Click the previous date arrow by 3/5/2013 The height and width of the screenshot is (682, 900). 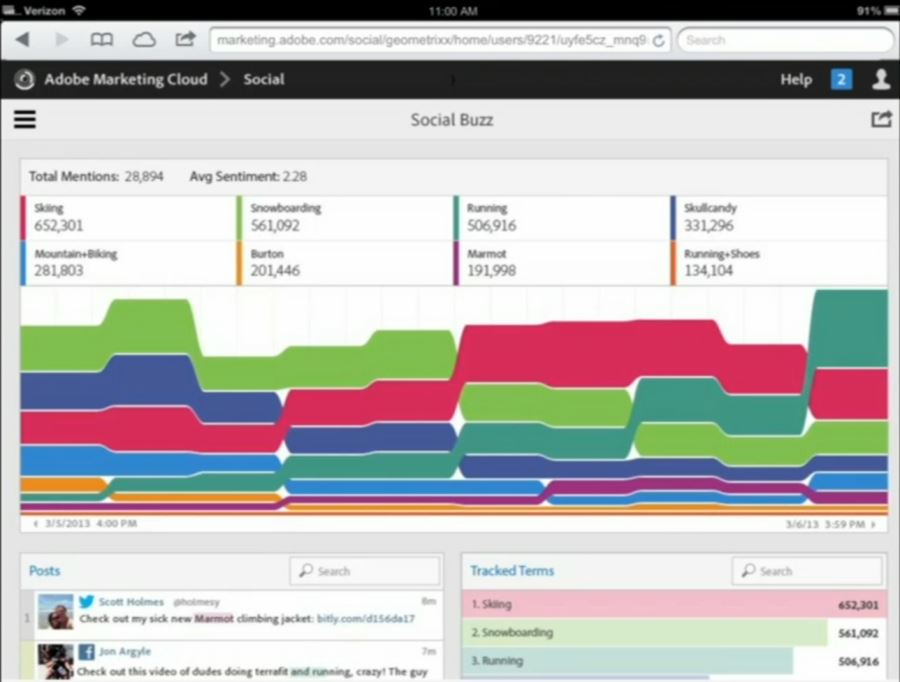tap(36, 524)
